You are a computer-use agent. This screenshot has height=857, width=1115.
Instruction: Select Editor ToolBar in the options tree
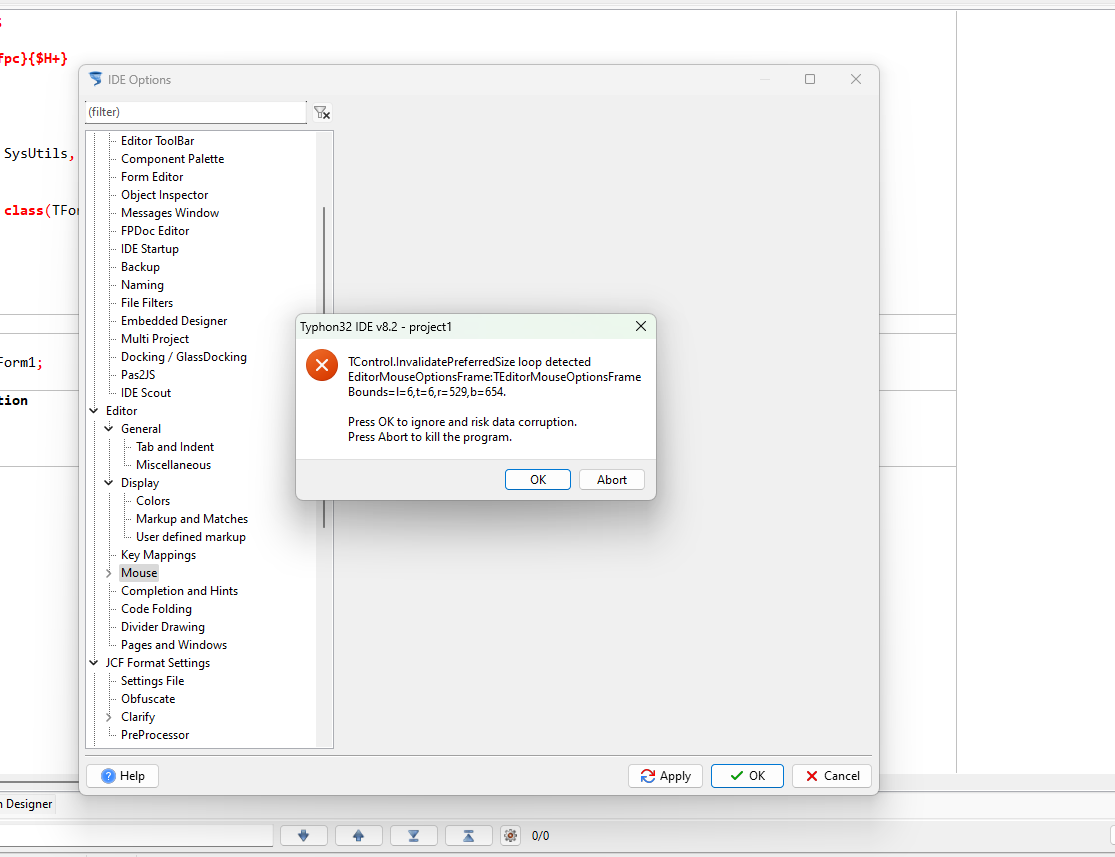pos(157,141)
